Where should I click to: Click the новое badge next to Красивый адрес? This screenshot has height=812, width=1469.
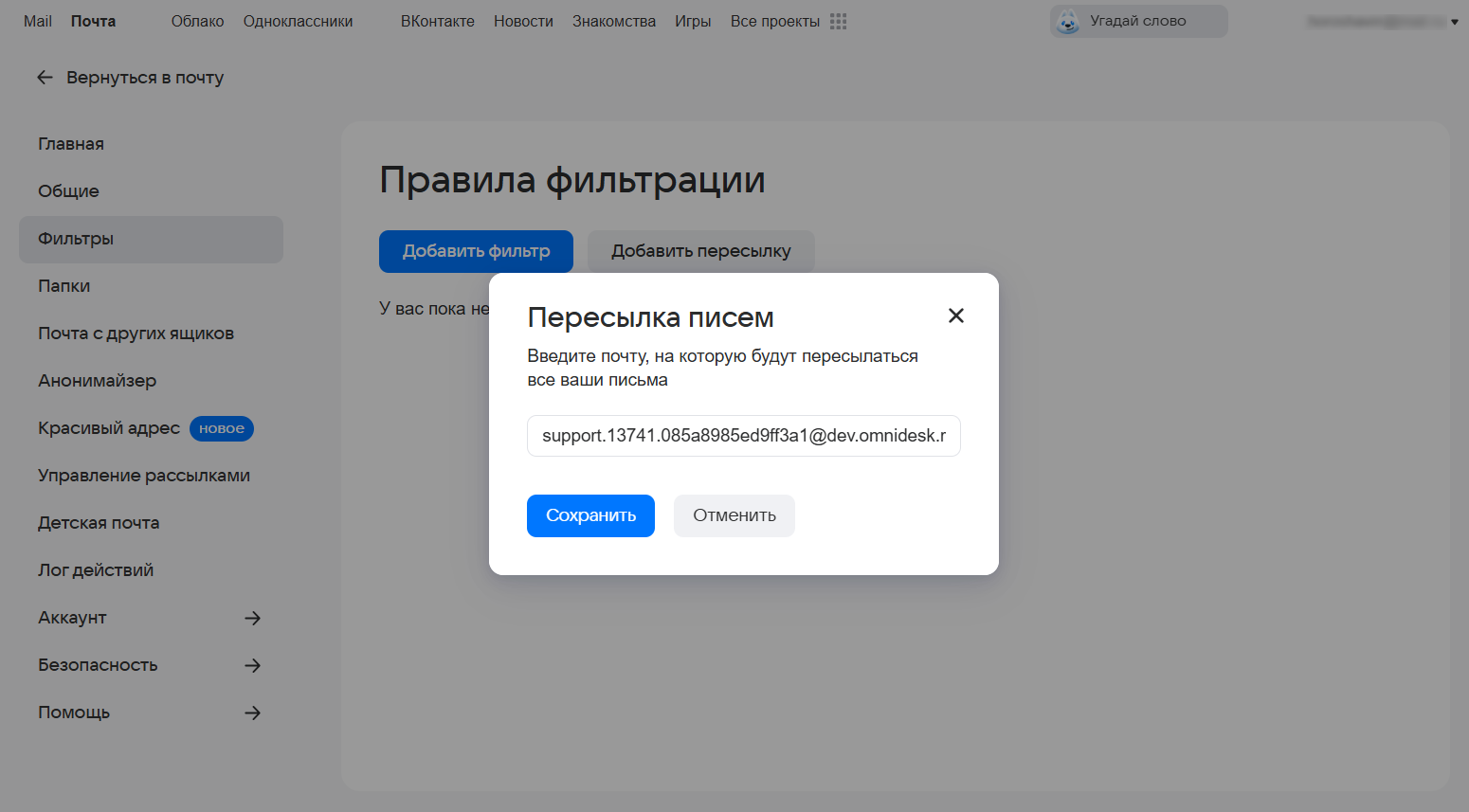(222, 428)
